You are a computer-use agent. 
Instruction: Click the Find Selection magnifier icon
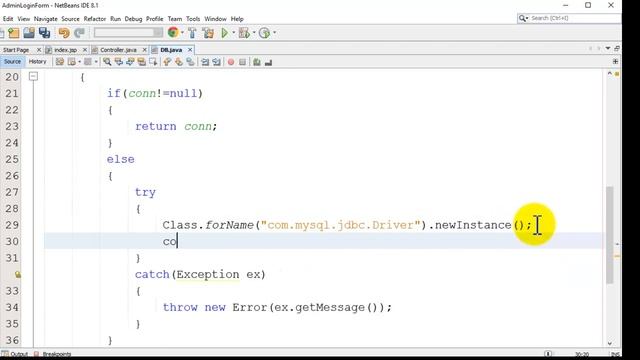pos(107,62)
